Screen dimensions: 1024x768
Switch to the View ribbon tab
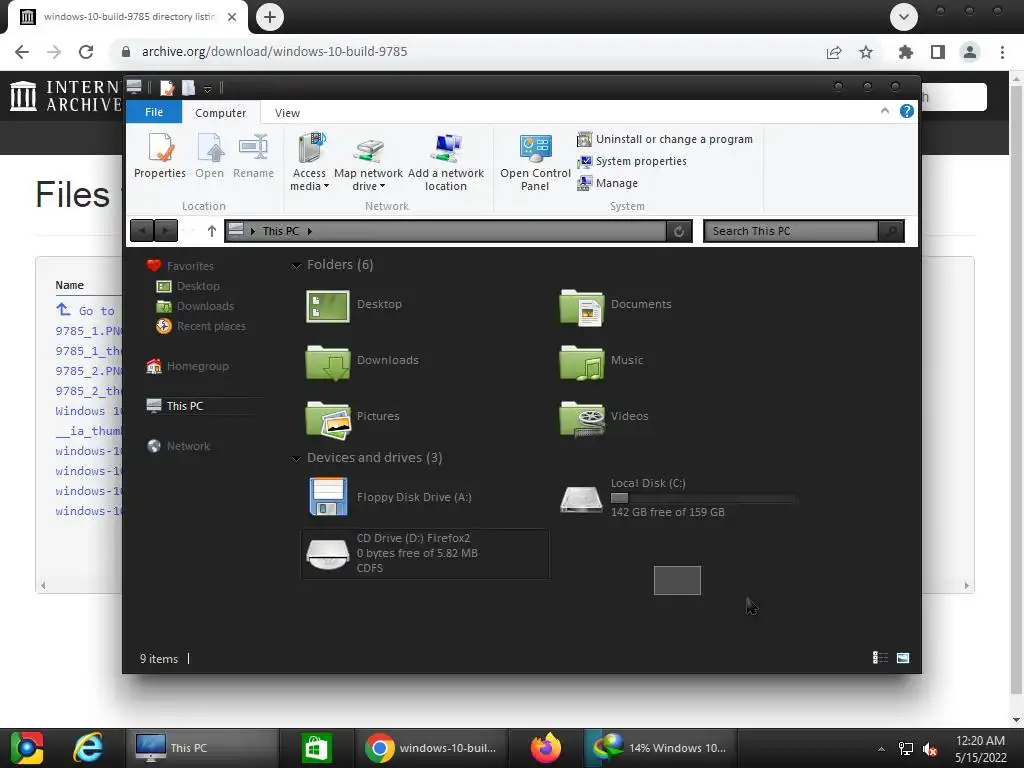point(287,112)
